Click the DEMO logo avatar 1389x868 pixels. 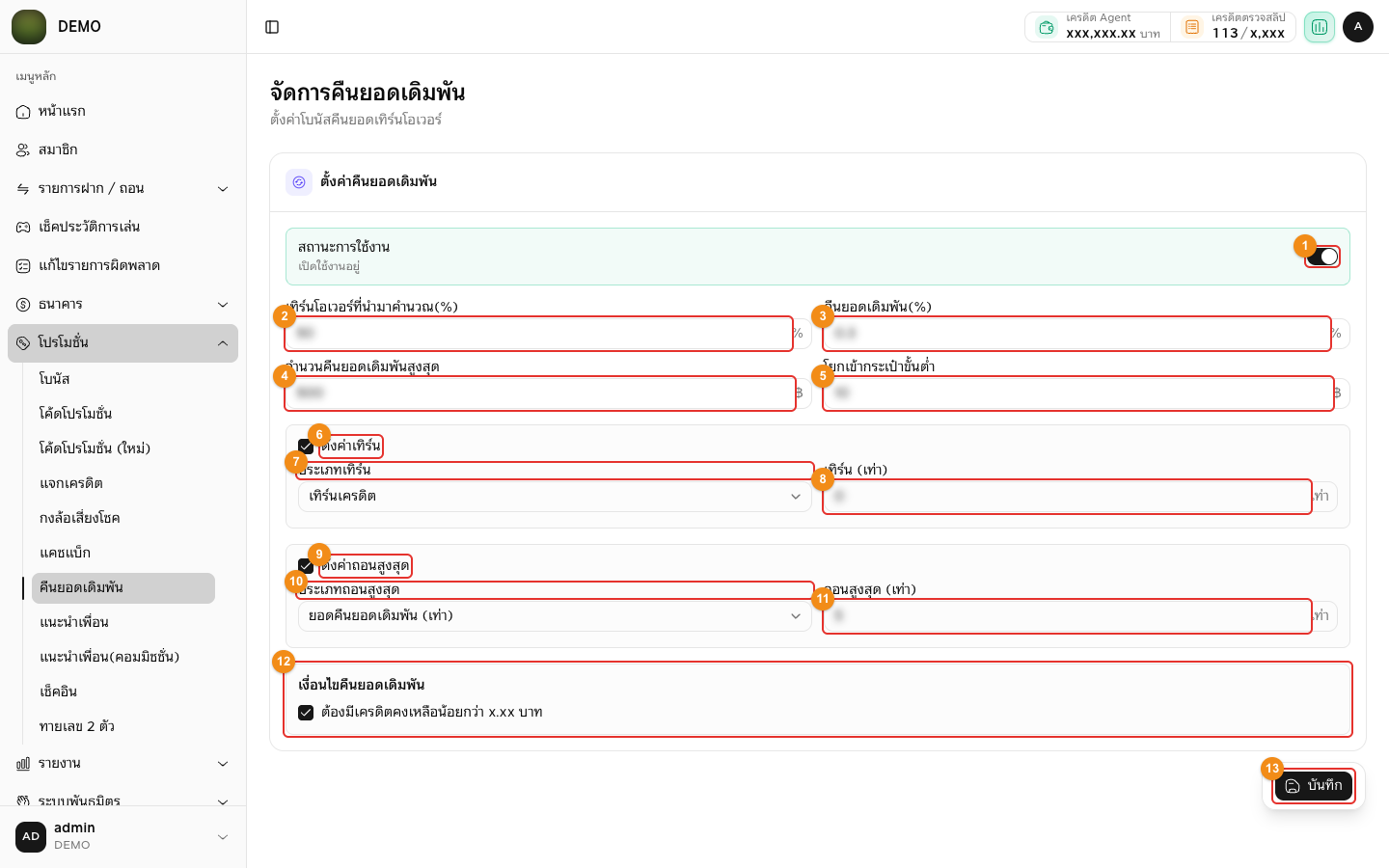tap(29, 27)
